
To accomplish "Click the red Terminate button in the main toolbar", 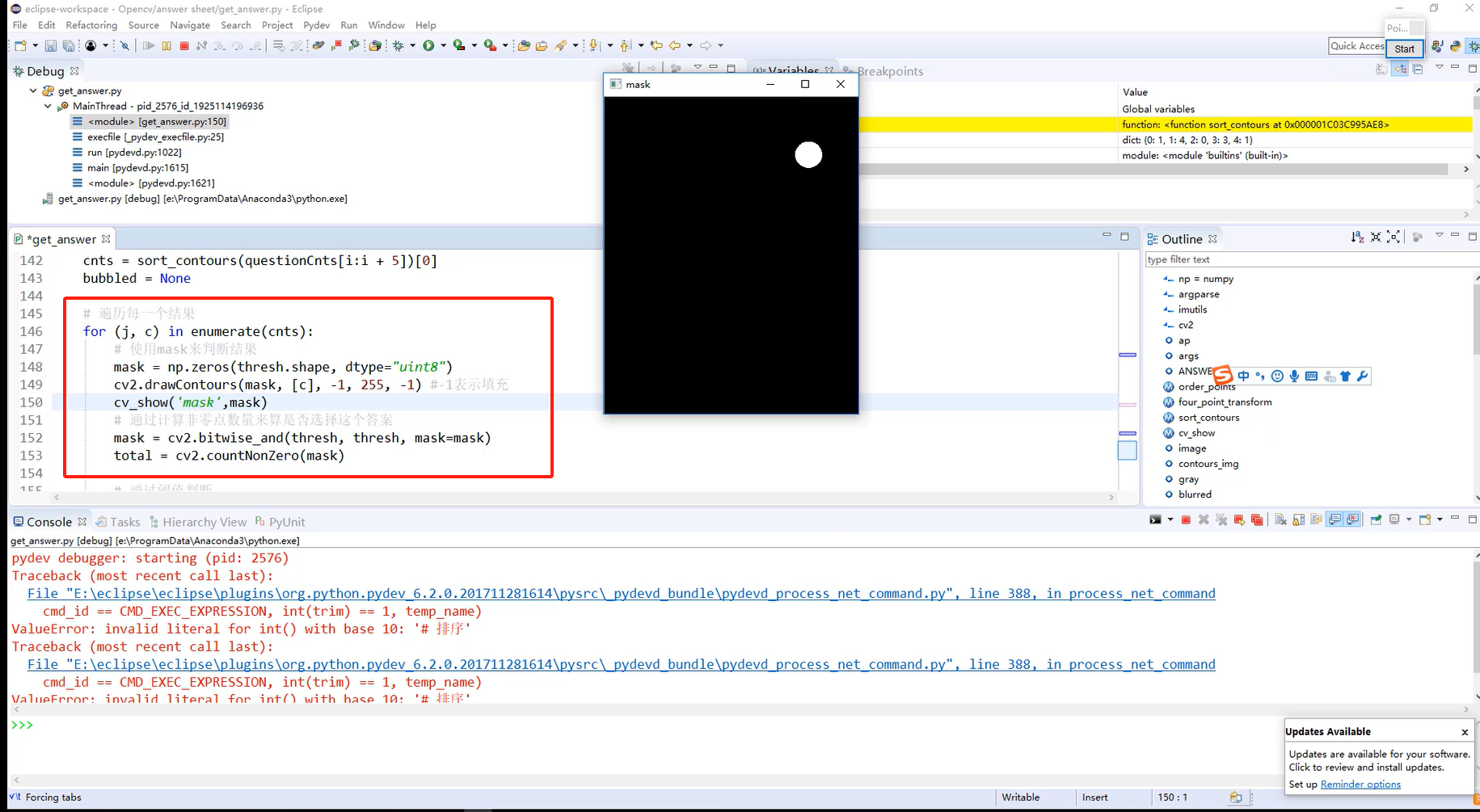I will click(x=184, y=45).
